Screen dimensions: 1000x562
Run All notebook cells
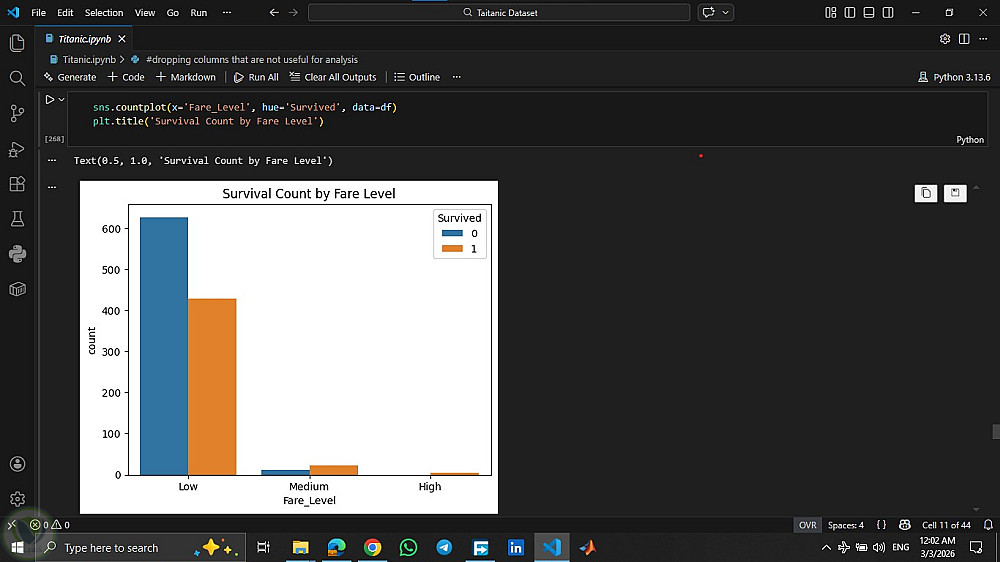tap(256, 77)
